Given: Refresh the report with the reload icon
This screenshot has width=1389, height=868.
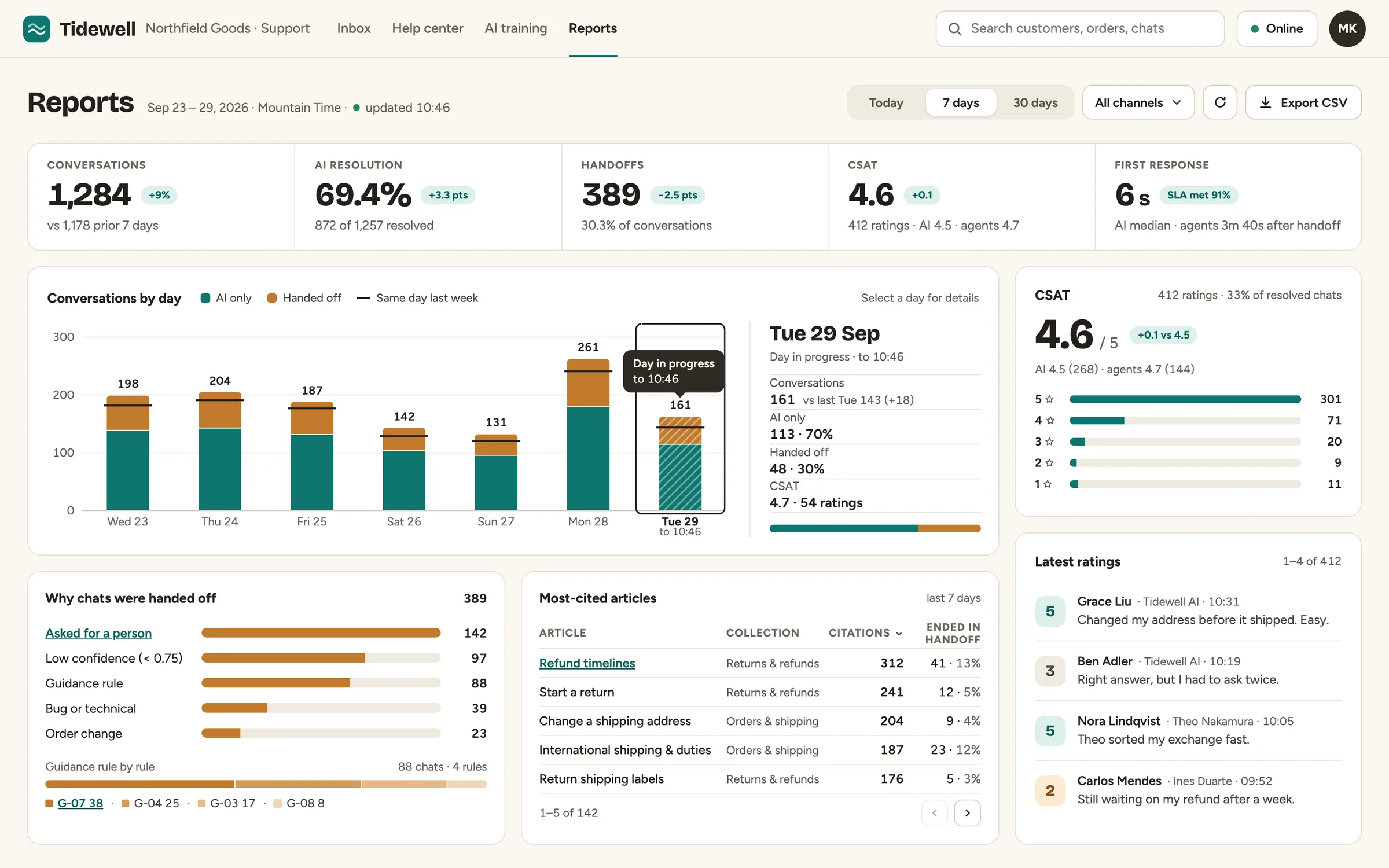Looking at the screenshot, I should (1220, 102).
